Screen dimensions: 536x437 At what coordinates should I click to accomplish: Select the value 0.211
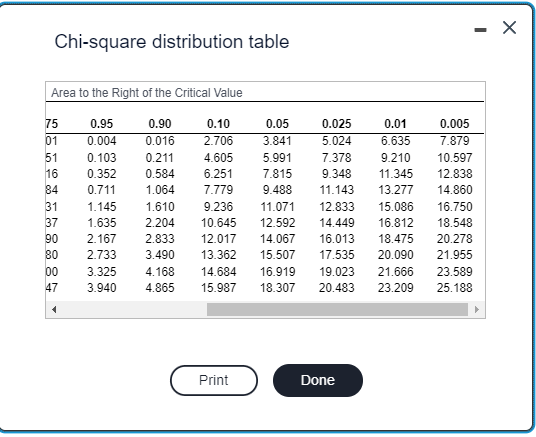coord(160,158)
